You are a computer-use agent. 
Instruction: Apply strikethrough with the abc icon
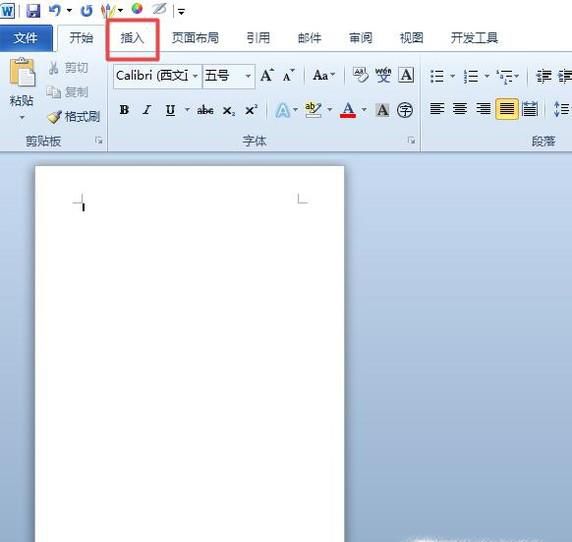(x=205, y=110)
